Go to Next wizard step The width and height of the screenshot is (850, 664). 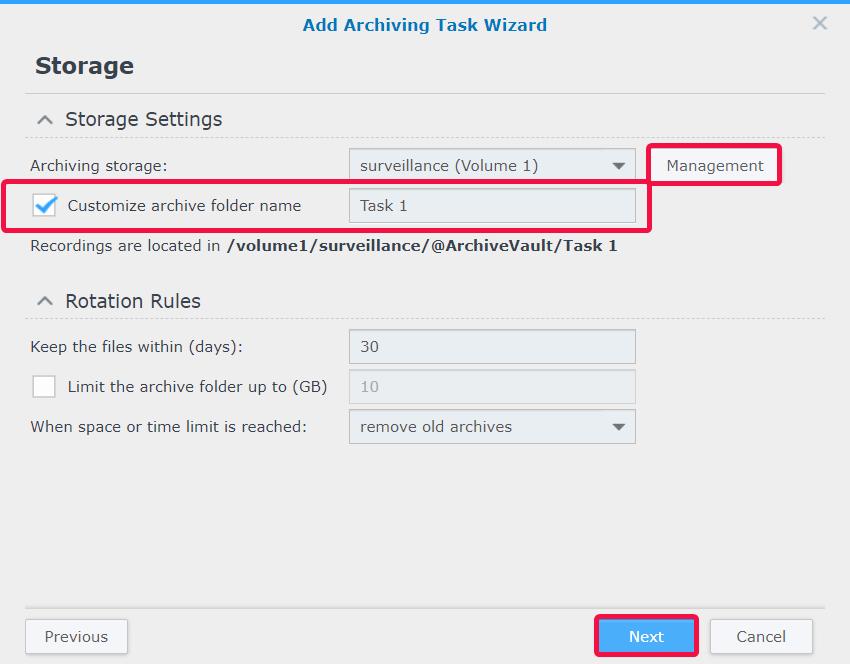(x=646, y=636)
